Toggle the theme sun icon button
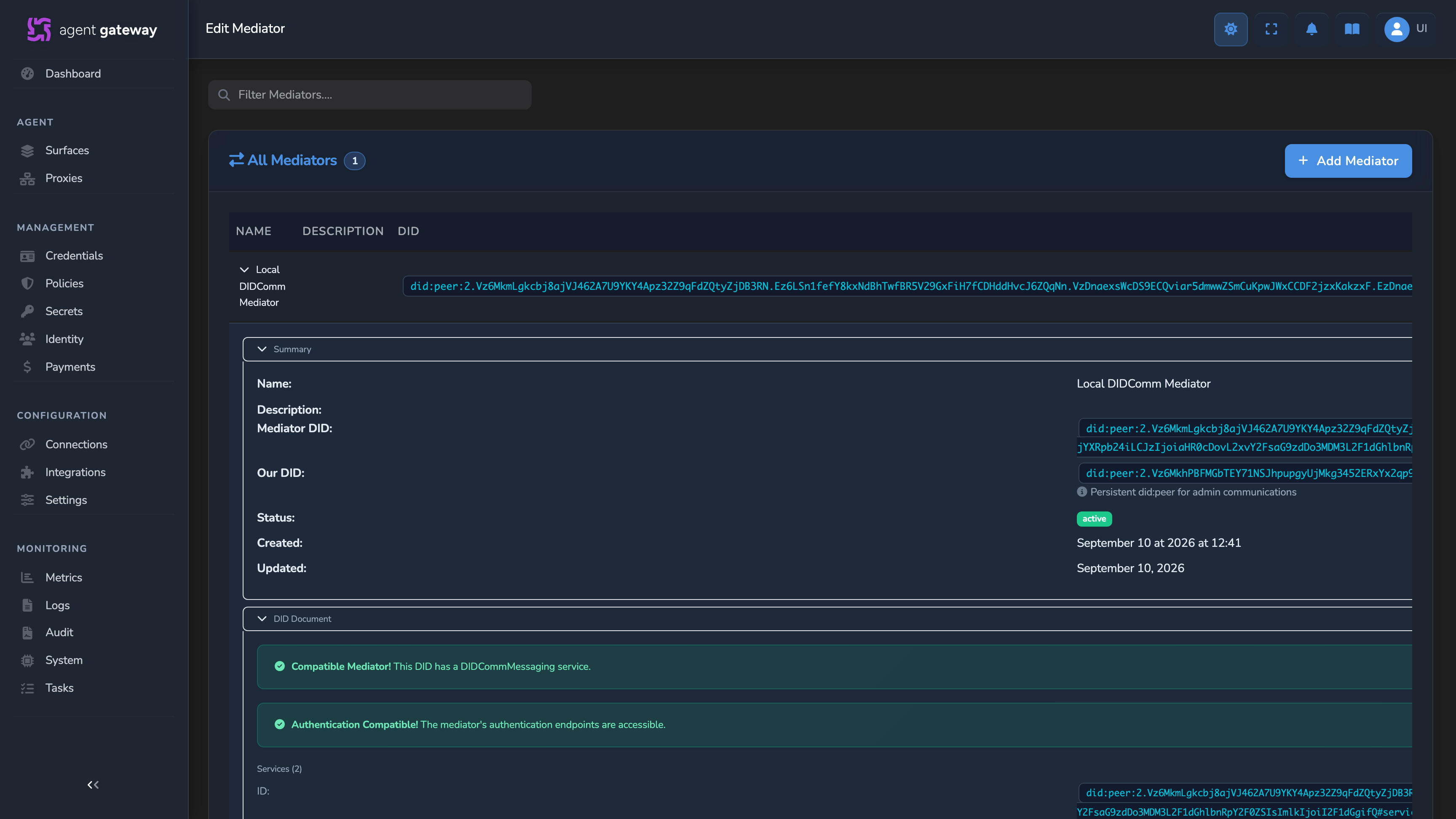The image size is (1456, 819). [x=1231, y=29]
